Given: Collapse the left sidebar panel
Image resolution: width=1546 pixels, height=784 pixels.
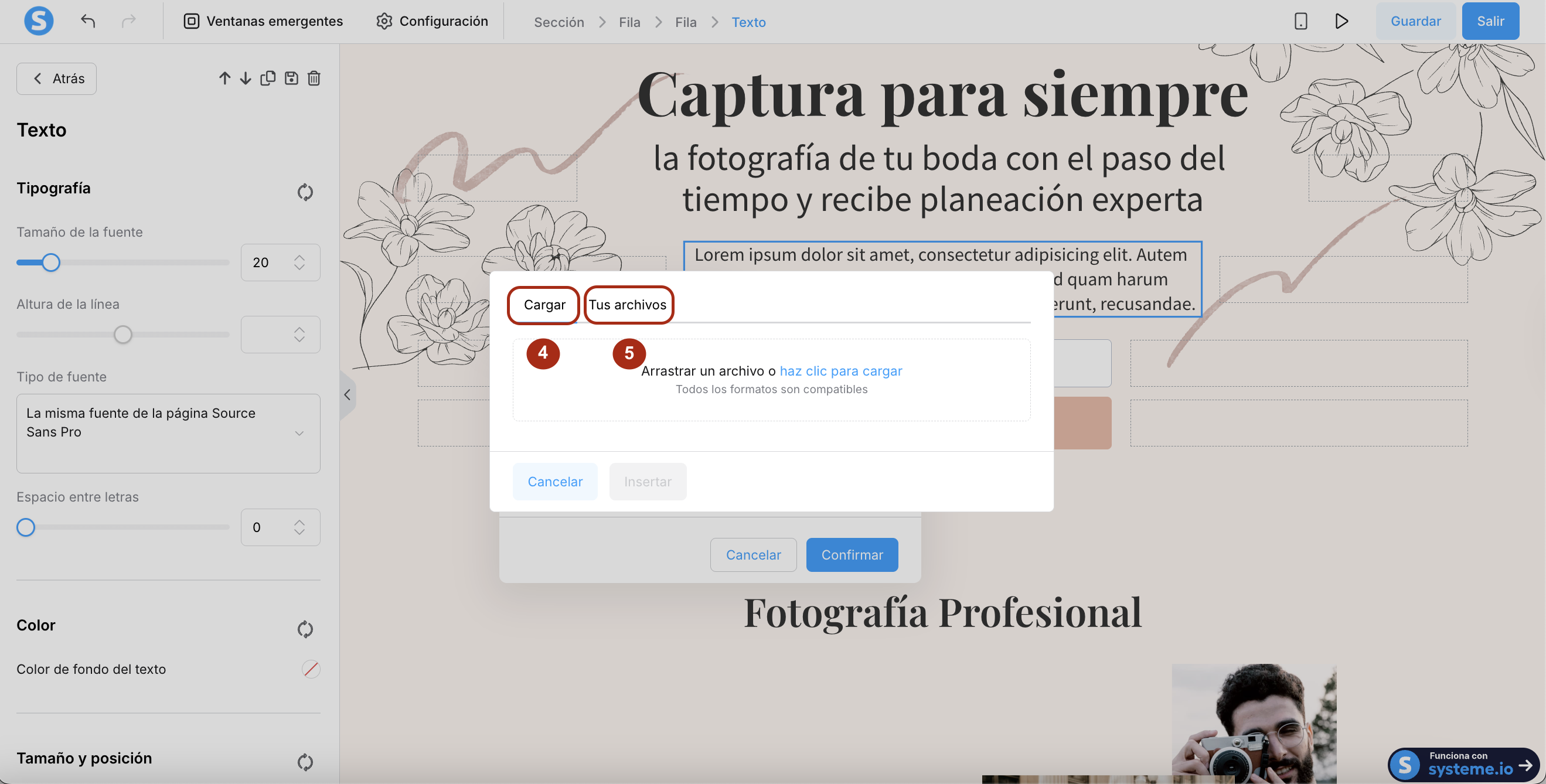Looking at the screenshot, I should (347, 395).
